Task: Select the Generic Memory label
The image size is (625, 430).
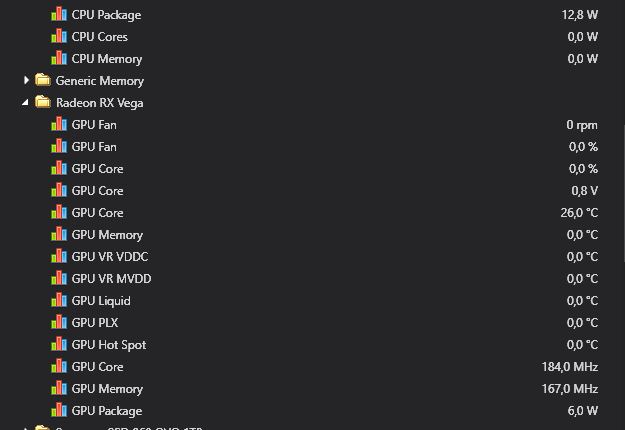Action: pyautogui.click(x=99, y=81)
